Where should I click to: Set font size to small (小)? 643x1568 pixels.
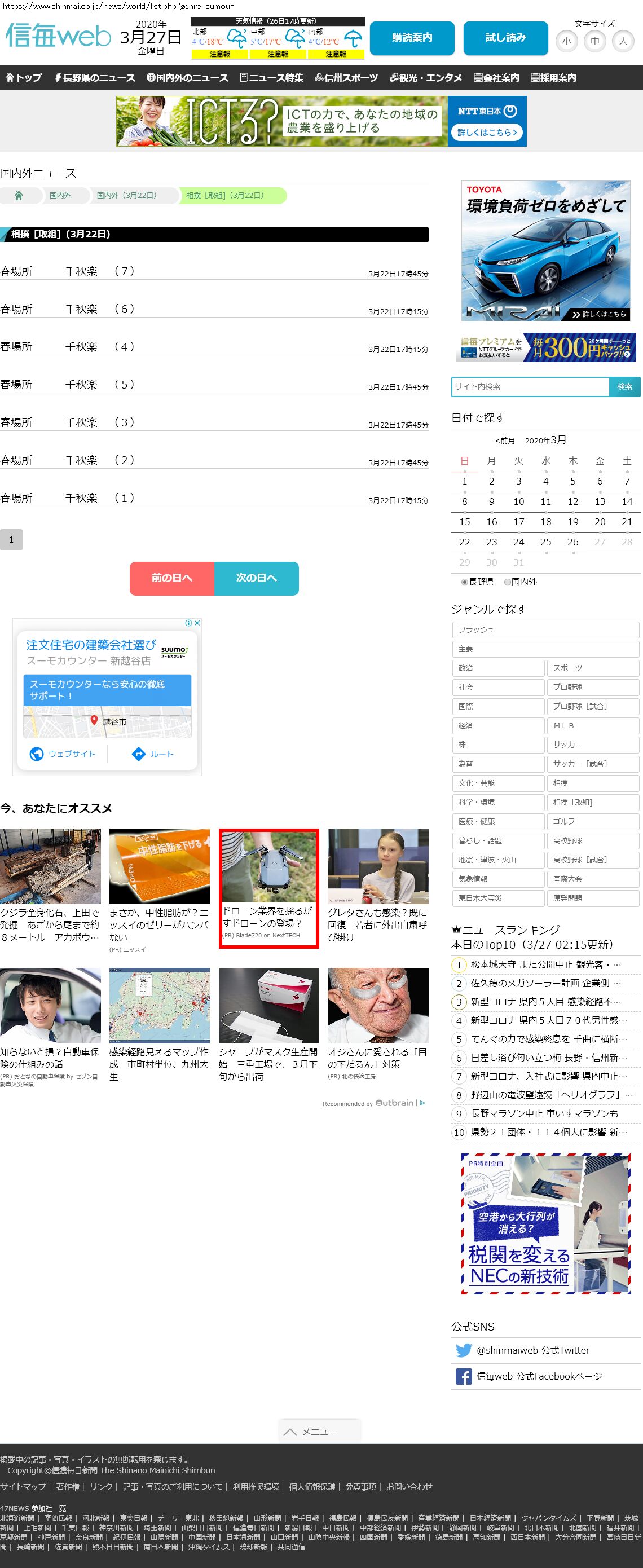point(566,41)
